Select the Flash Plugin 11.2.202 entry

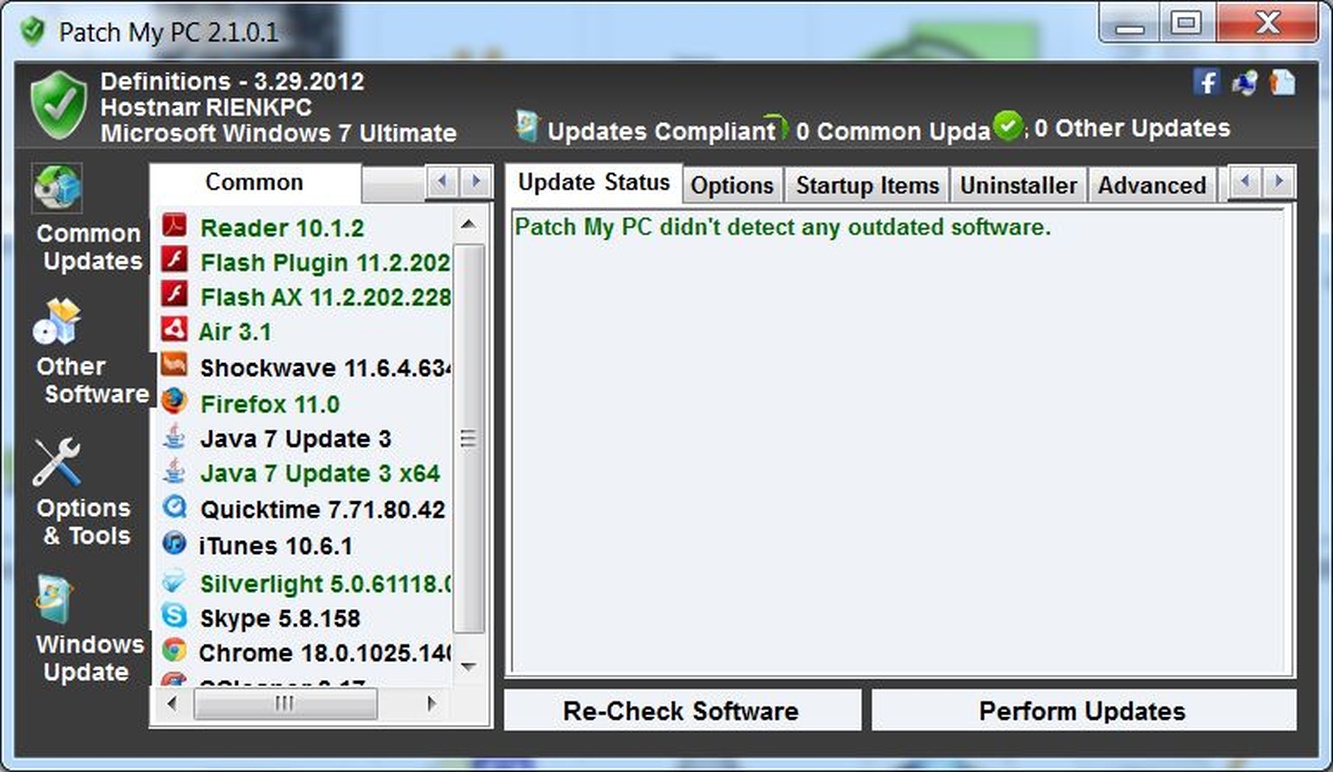(325, 263)
